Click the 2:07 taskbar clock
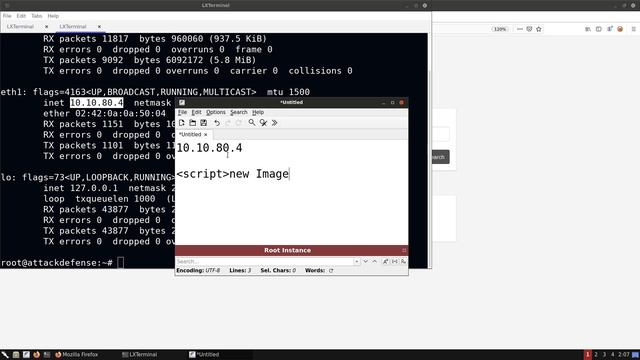The height and width of the screenshot is (360, 640). point(624,355)
